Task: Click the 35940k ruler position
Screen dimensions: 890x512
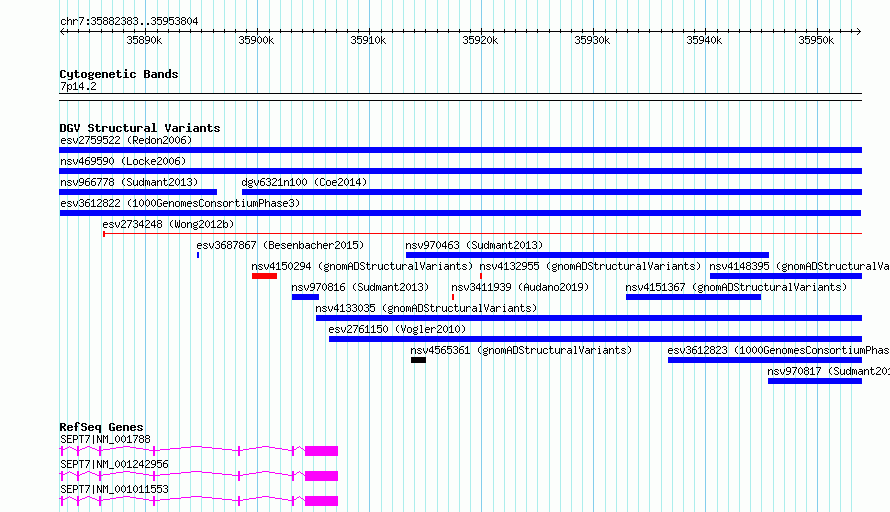Action: (704, 40)
